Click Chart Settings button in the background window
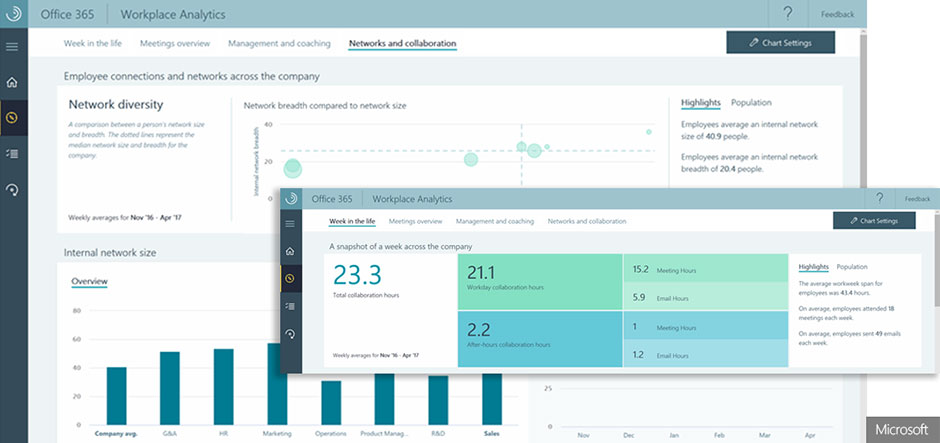The height and width of the screenshot is (443, 940). point(781,43)
